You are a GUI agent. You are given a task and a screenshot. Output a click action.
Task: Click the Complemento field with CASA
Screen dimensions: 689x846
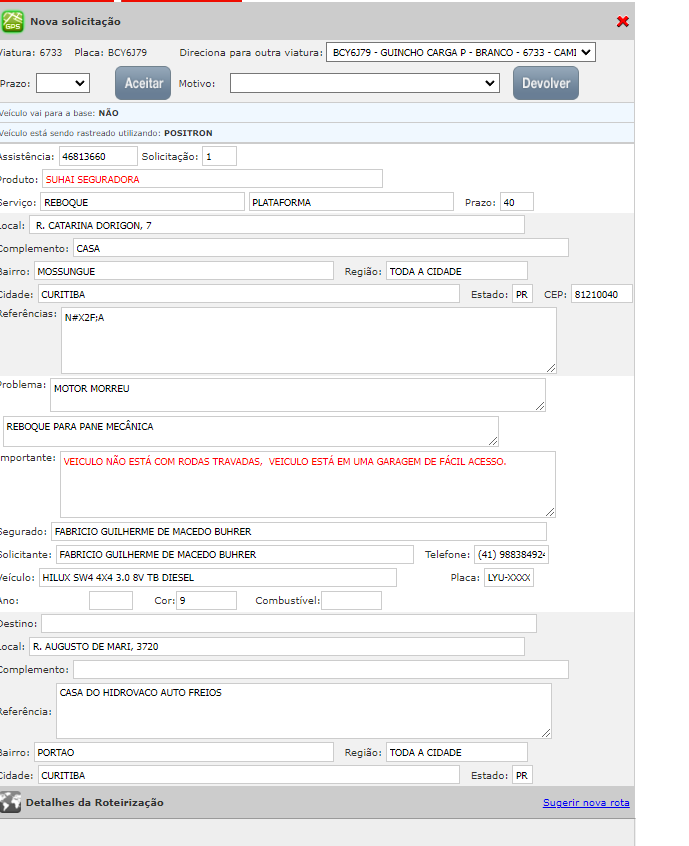(321, 248)
